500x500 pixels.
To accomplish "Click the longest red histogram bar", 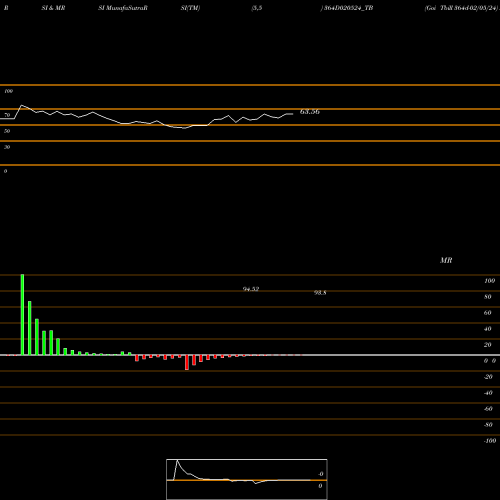I will [x=187, y=362].
